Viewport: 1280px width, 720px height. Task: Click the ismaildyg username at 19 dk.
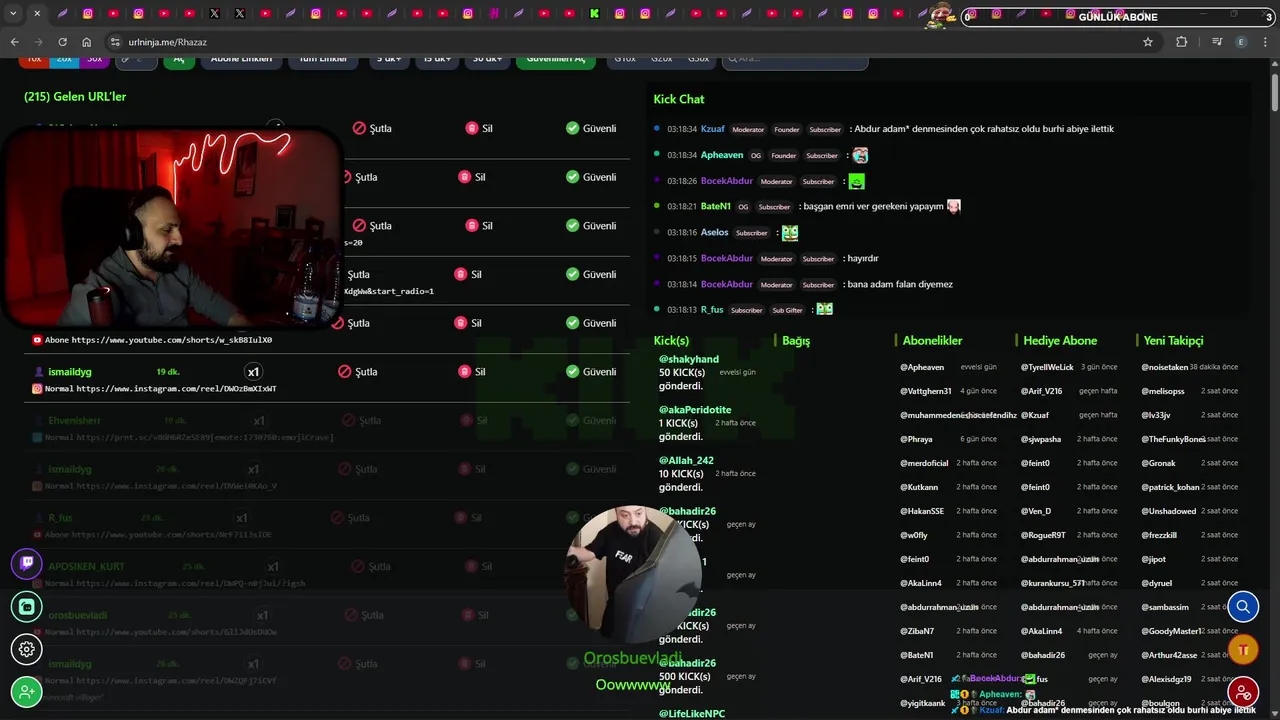pyautogui.click(x=70, y=371)
